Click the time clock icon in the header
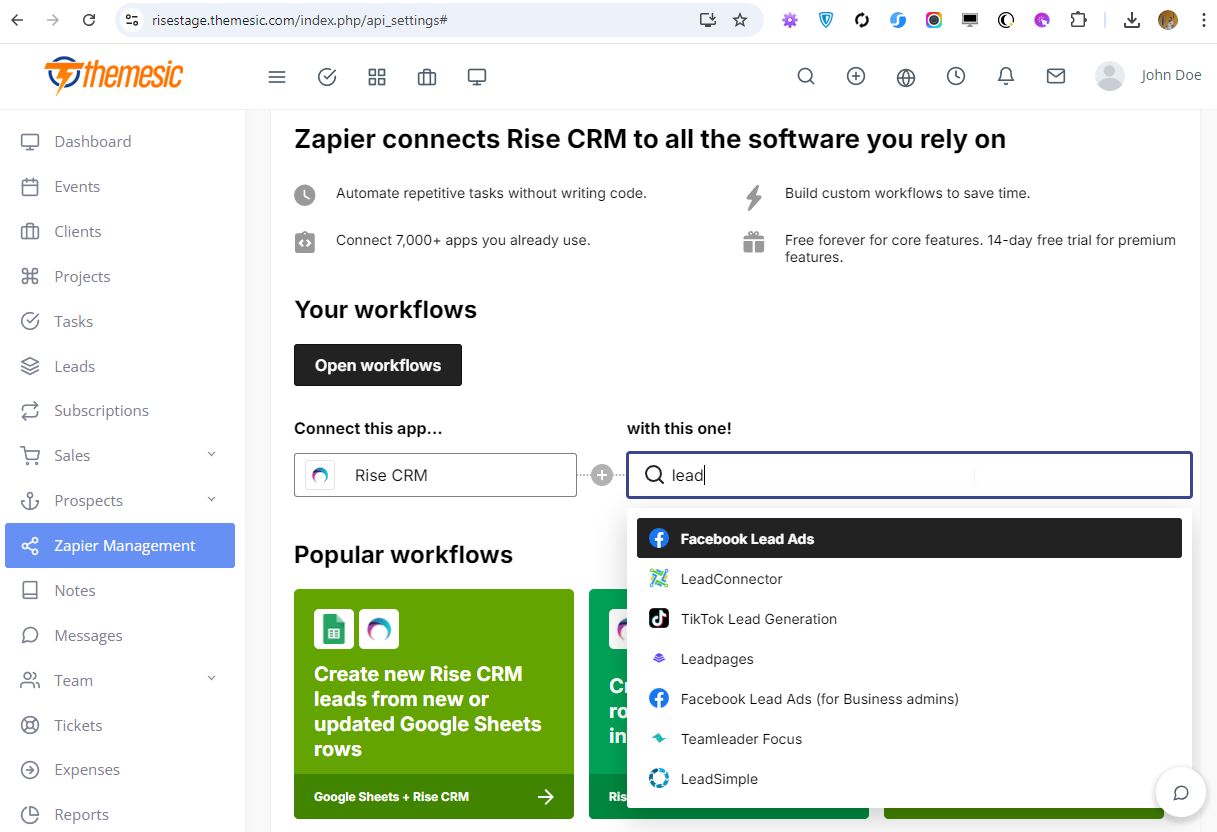The image size is (1217, 832). (956, 76)
